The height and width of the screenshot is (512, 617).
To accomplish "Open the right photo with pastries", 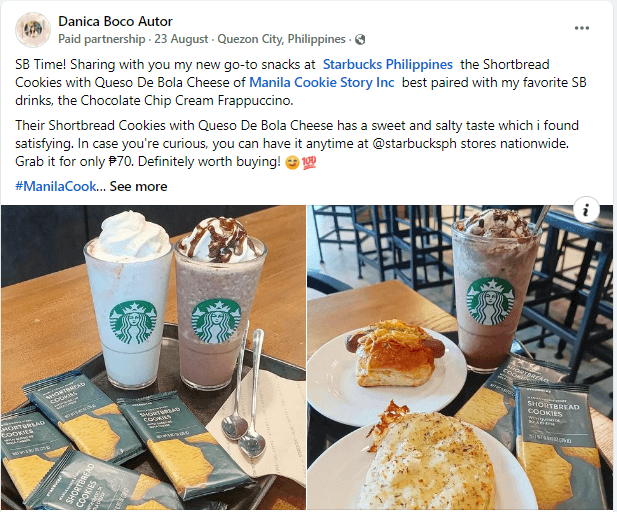I will 460,357.
